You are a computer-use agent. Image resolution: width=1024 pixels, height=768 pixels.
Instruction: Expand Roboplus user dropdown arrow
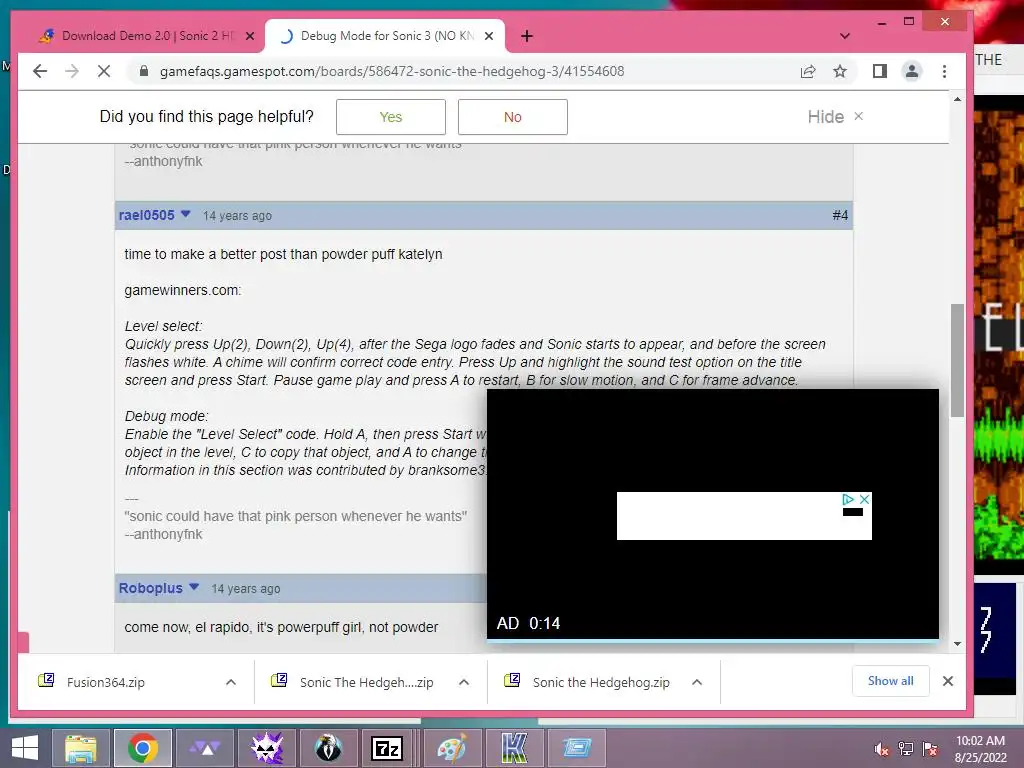tap(194, 586)
